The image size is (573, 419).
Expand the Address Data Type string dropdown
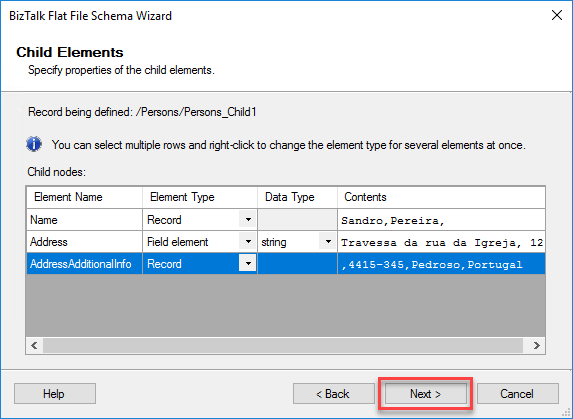(x=328, y=241)
